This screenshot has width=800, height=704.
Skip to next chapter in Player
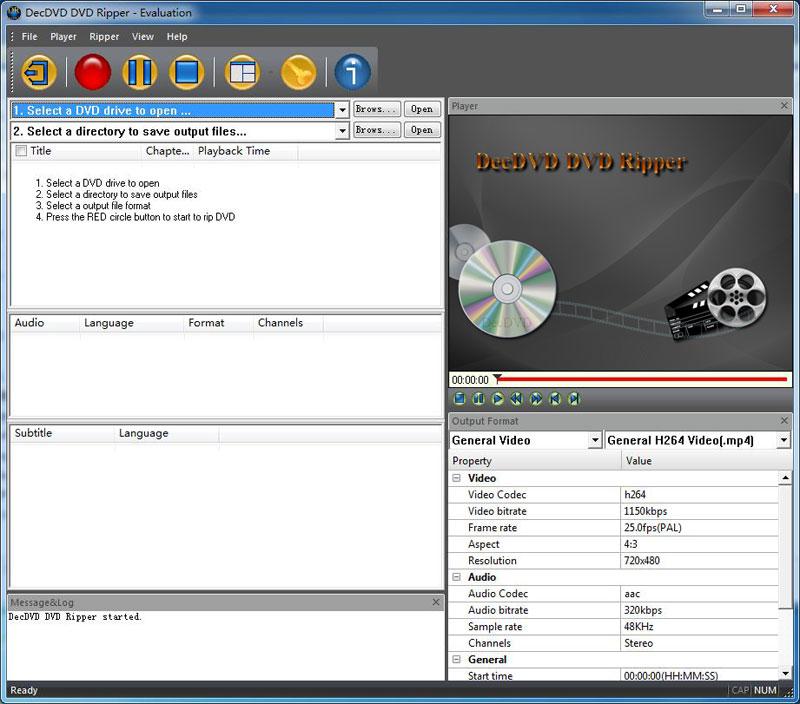[x=574, y=398]
